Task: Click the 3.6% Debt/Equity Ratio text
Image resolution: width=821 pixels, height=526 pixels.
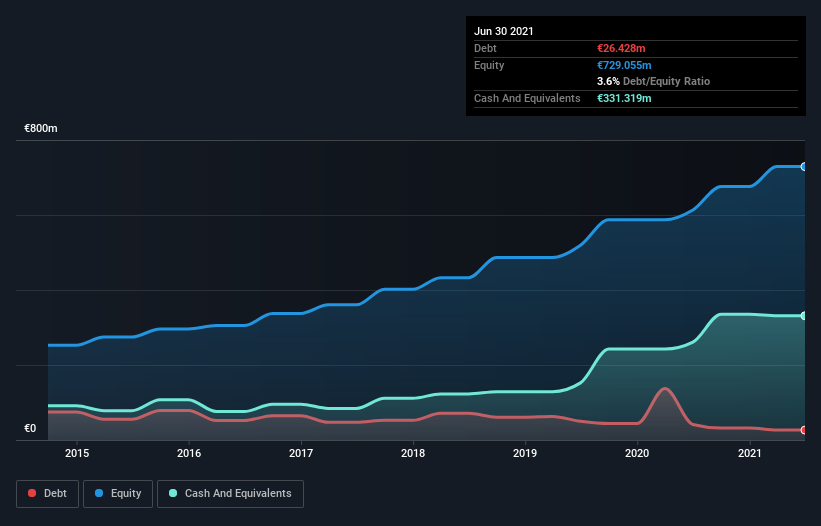Action: point(653,82)
